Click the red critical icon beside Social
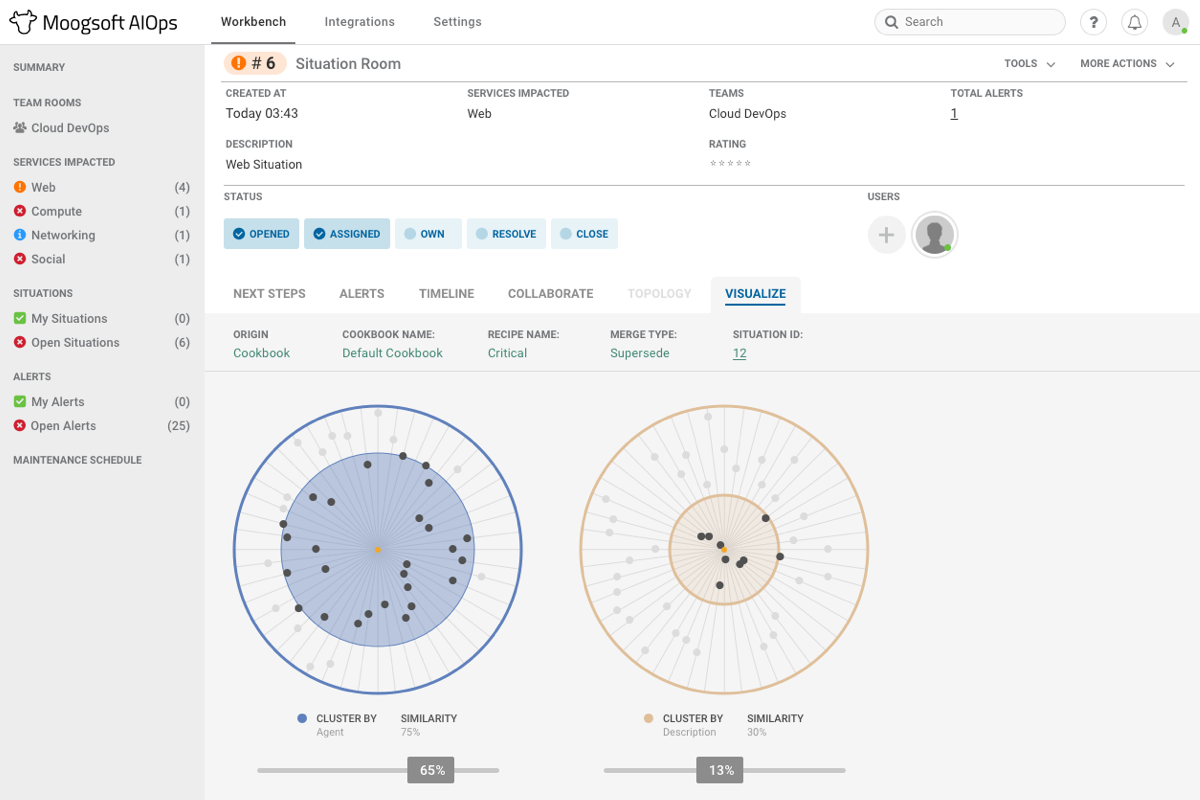The image size is (1200, 800). coord(20,259)
